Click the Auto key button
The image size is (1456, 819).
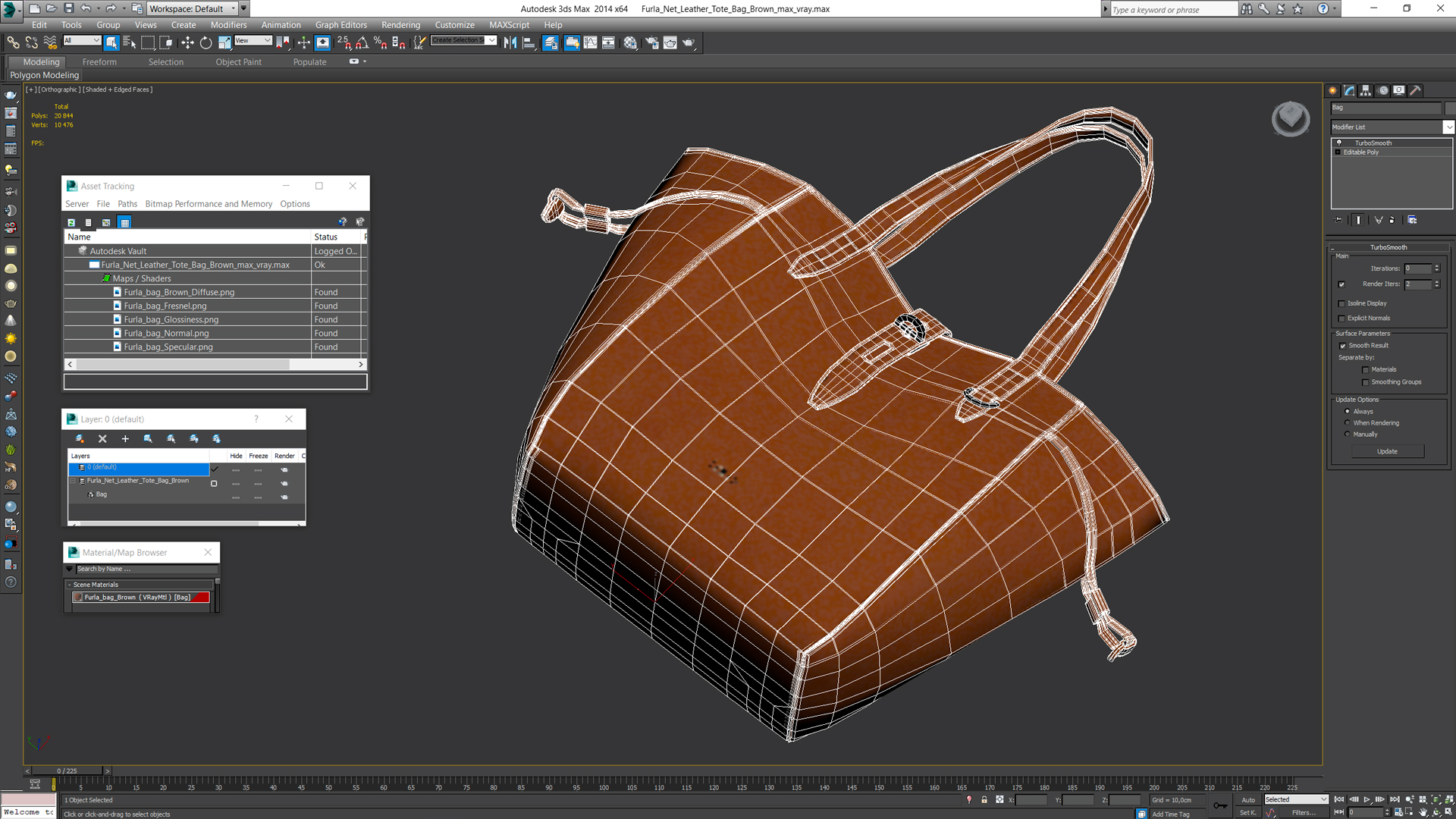coord(1247,800)
